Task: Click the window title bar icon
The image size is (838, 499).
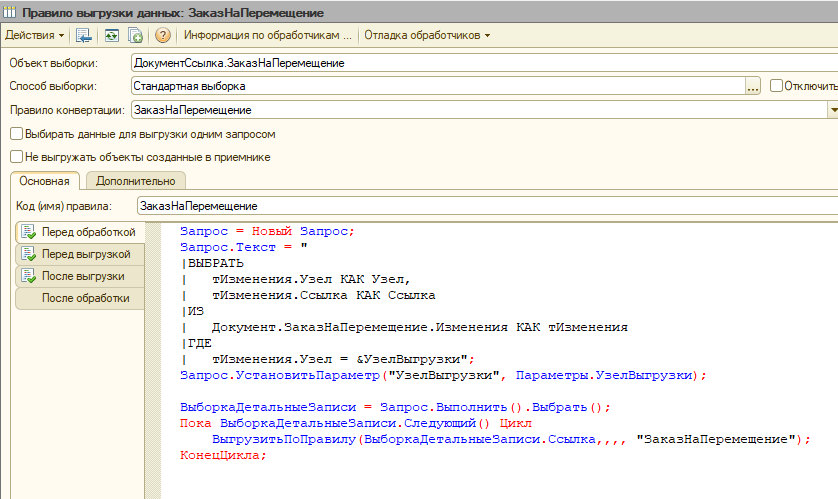Action: click(x=10, y=12)
